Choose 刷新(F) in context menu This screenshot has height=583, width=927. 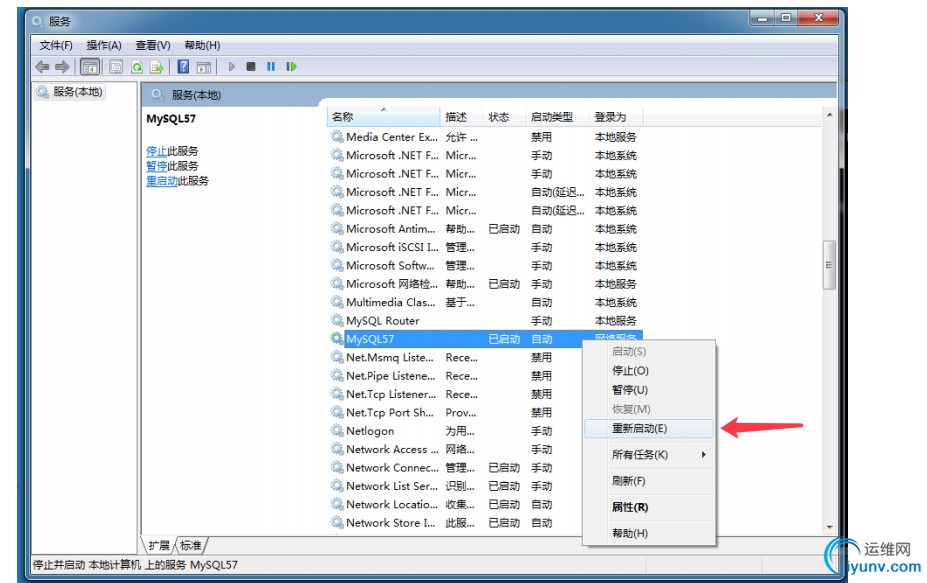click(x=649, y=481)
